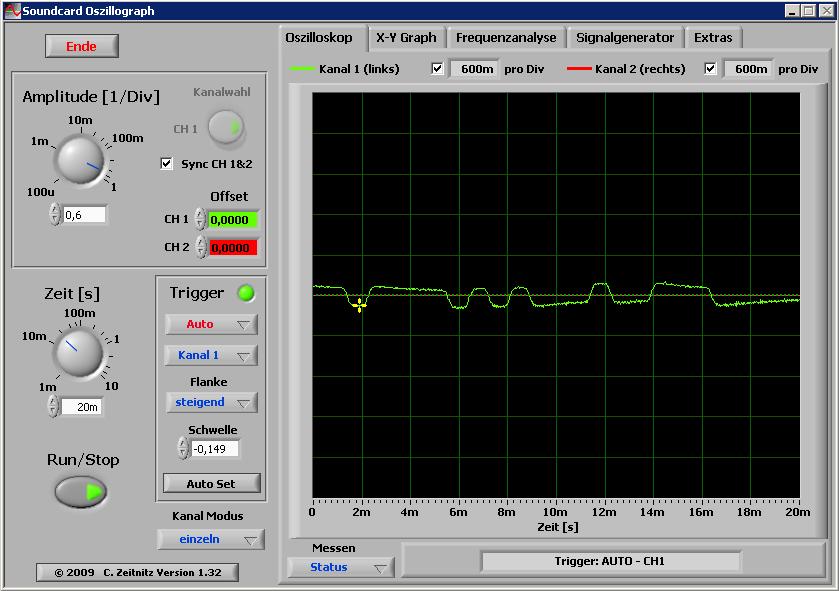
Task: Expand the Kanal Modus einzeln dropdown
Action: 211,539
